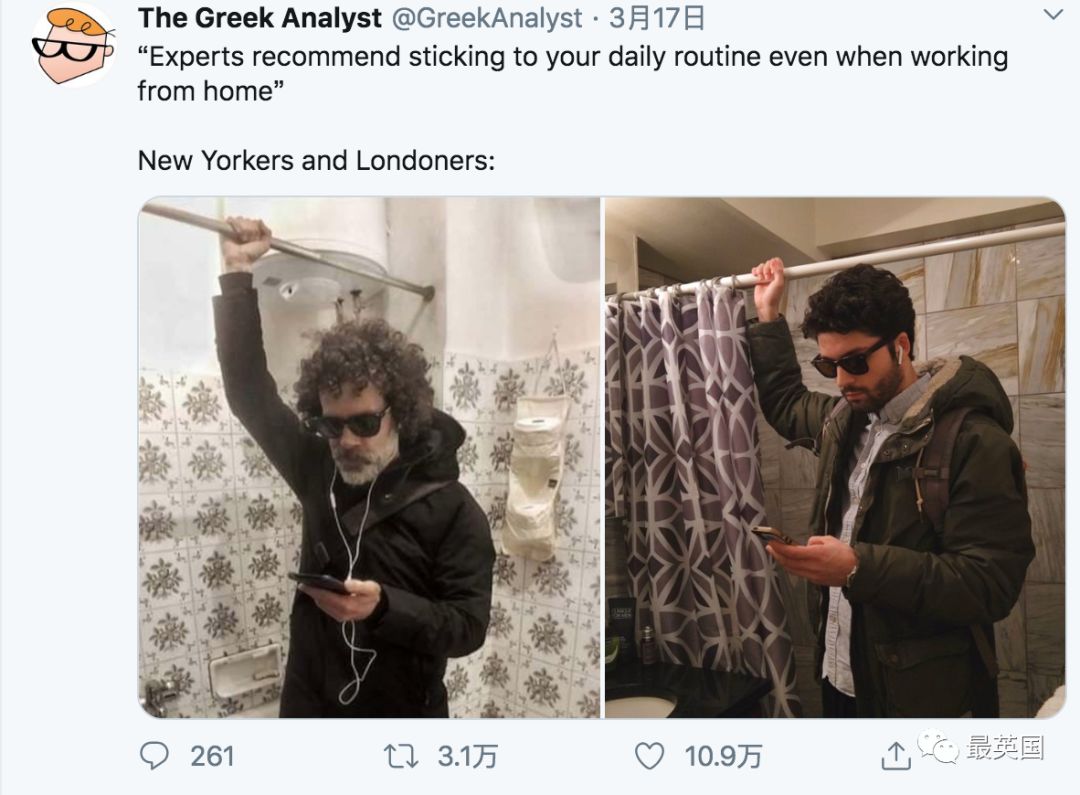Screen dimensions: 1080x795
Task: Click the "New Yorkers and Londoners:" line
Action: (316, 161)
